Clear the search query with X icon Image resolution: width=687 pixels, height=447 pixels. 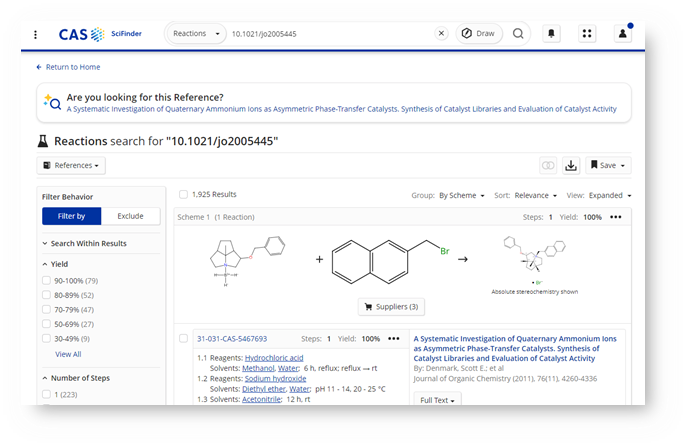pos(441,33)
